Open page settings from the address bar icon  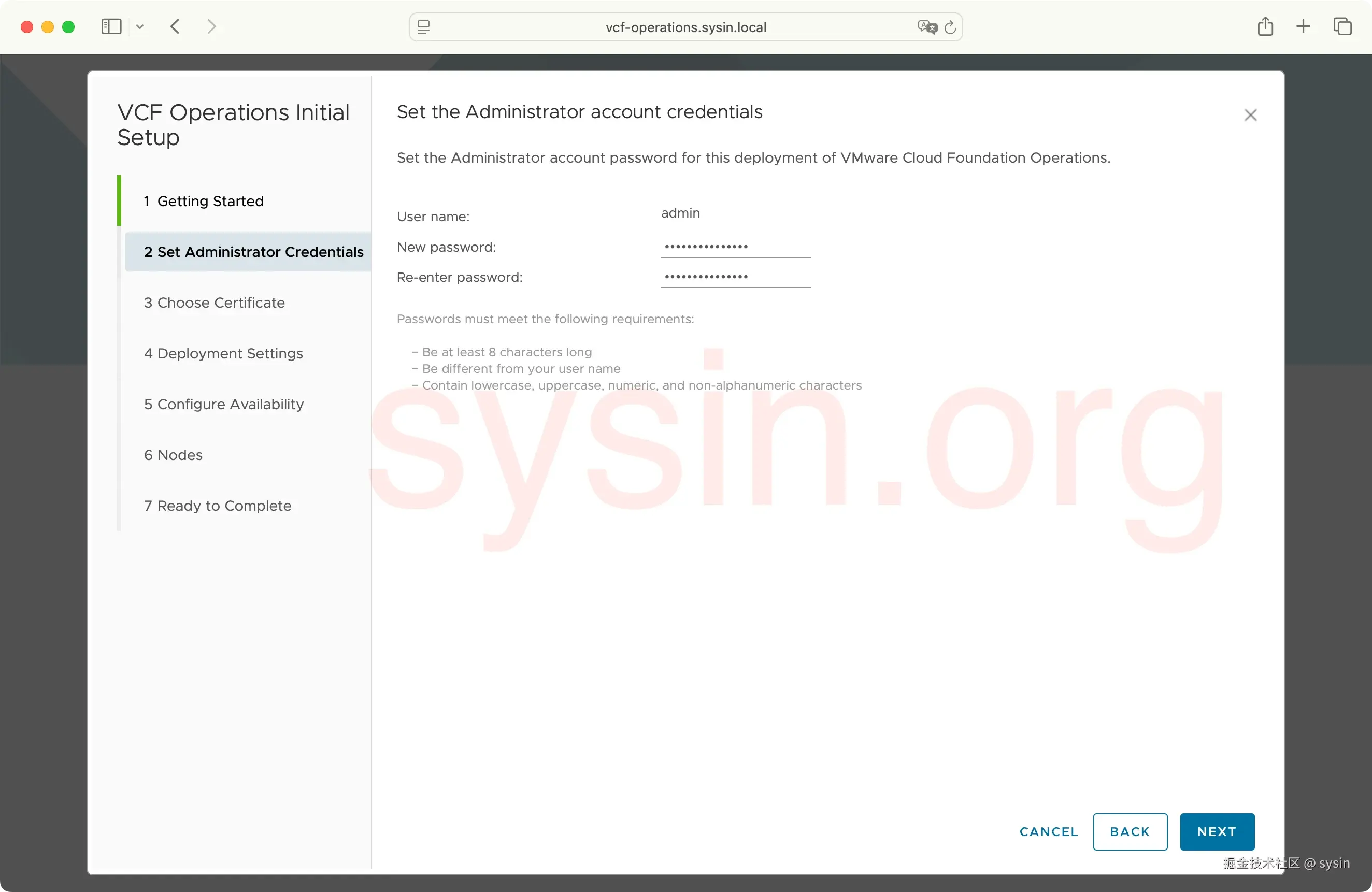tap(423, 26)
